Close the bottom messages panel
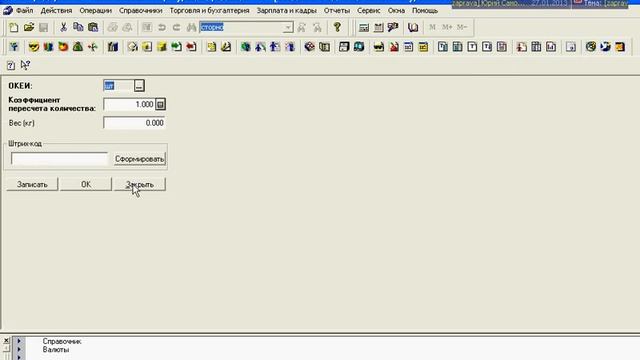This screenshot has height=360, width=640. [6, 340]
